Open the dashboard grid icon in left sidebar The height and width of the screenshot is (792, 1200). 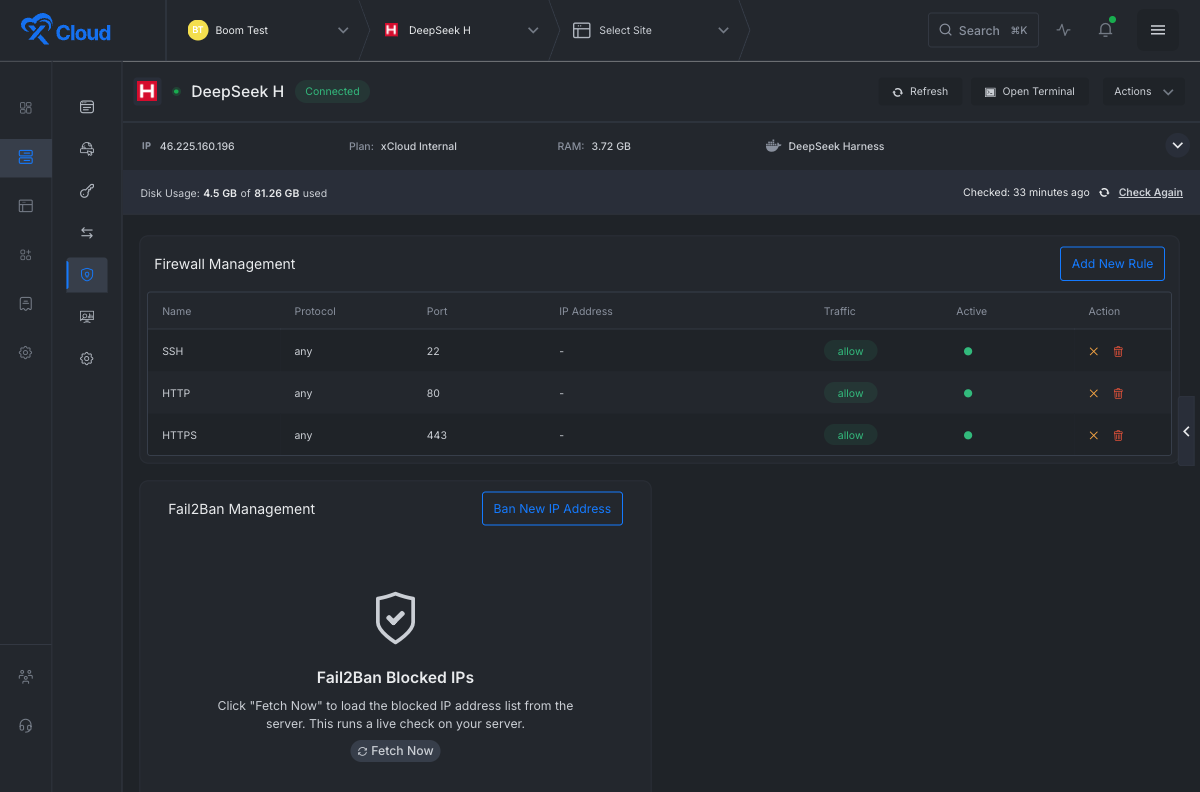26,108
